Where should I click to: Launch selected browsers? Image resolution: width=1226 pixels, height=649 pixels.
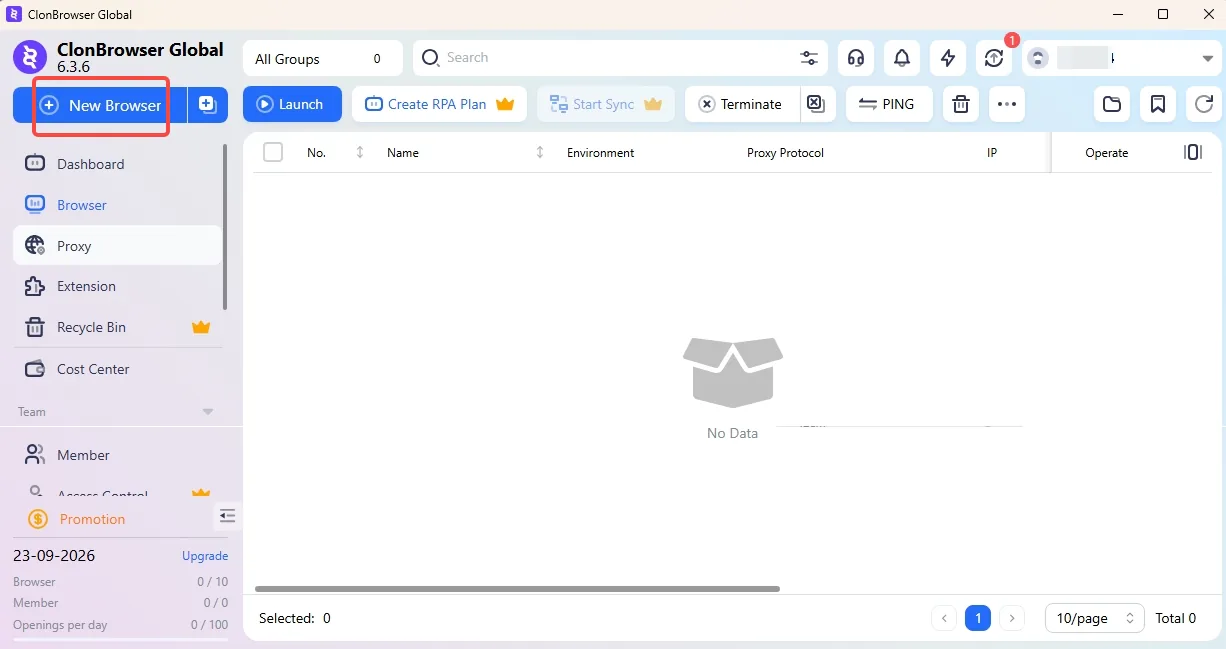292,104
